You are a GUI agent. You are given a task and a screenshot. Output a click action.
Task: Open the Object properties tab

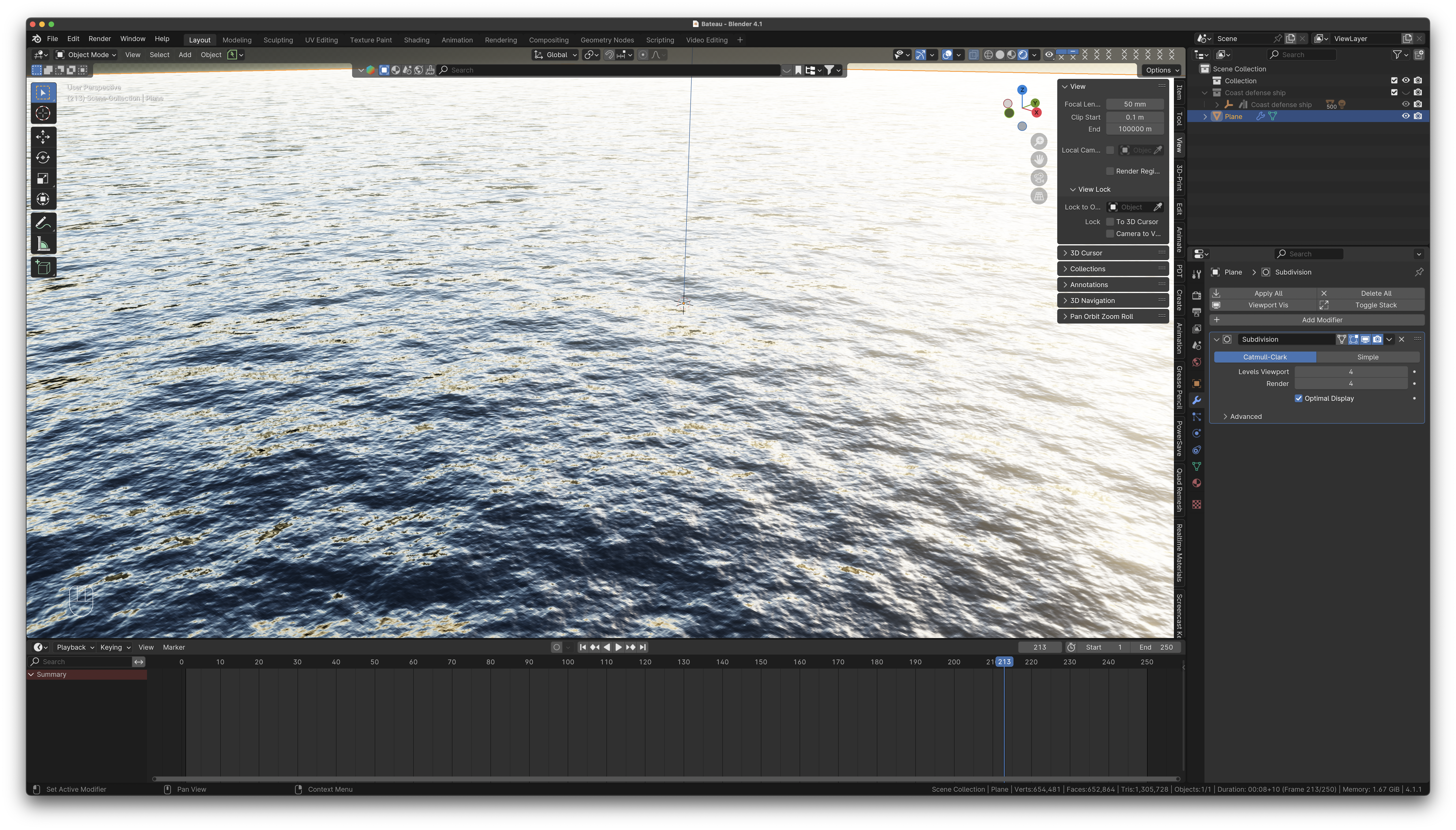(1197, 384)
